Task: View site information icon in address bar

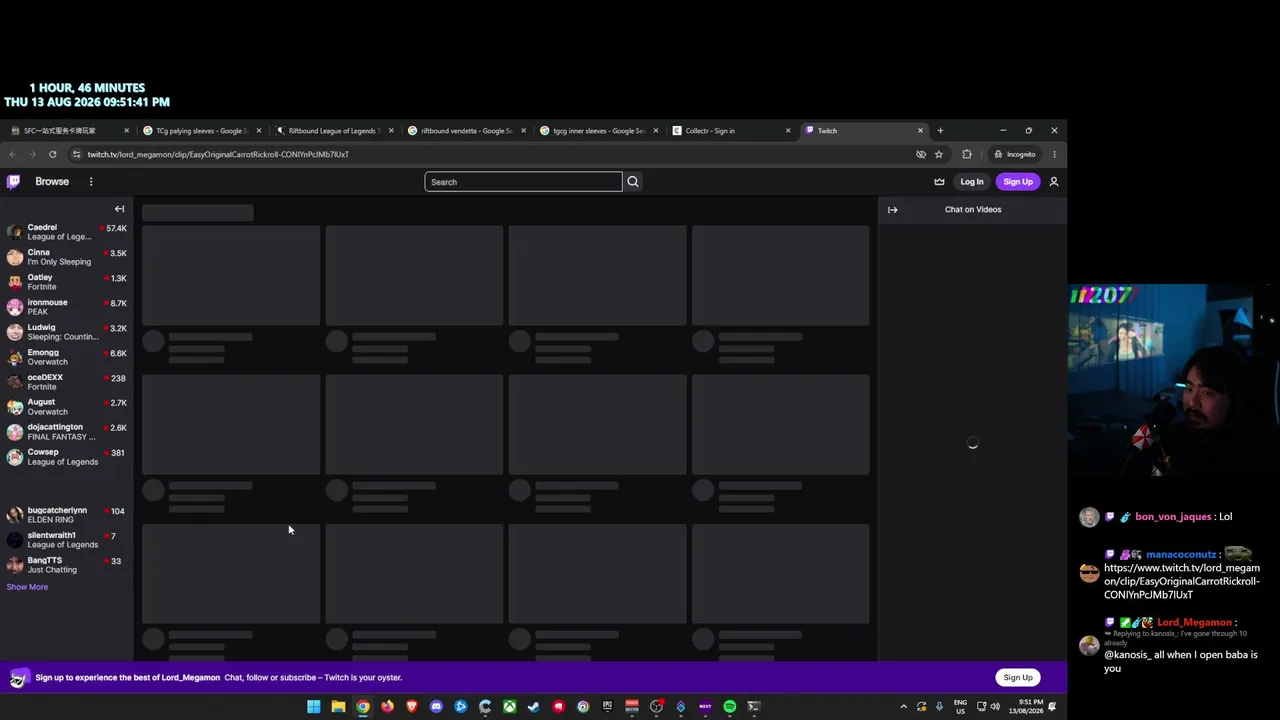Action: pos(76,154)
